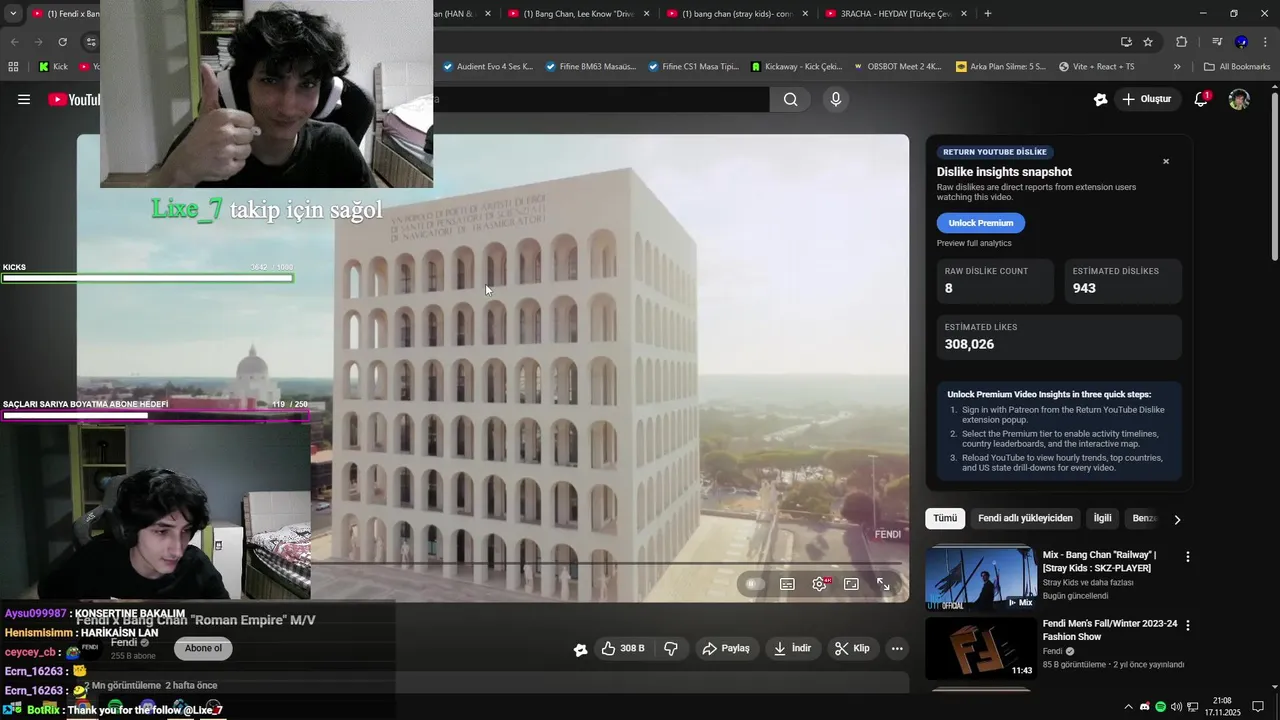1280x720 pixels.
Task: Open the more actions ellipsis under video
Action: click(x=897, y=648)
